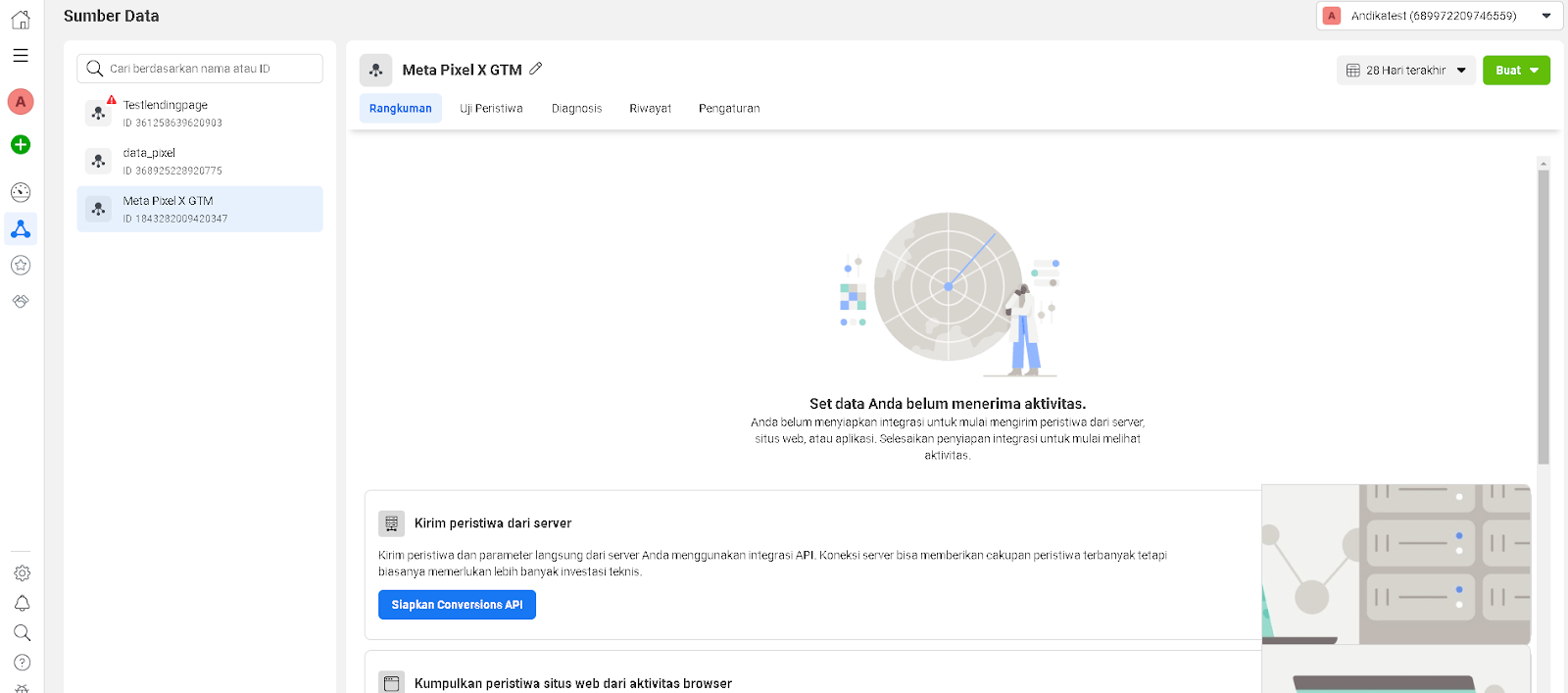
Task: Click 'Kumpulkan peristiwa situs web dari aktivitas browser' heading
Action: [x=573, y=683]
